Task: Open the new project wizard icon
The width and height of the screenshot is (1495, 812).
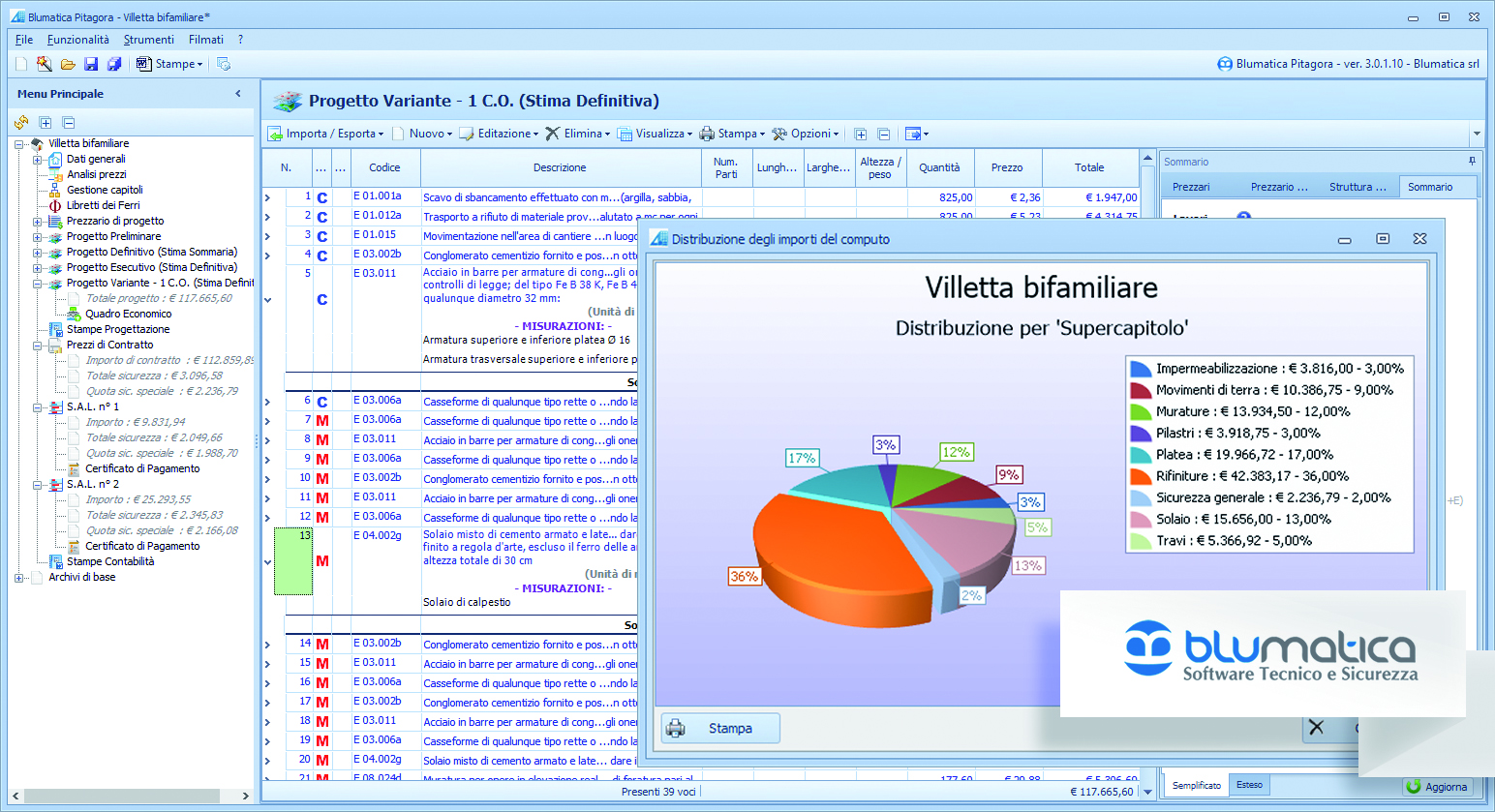Action: [45, 64]
